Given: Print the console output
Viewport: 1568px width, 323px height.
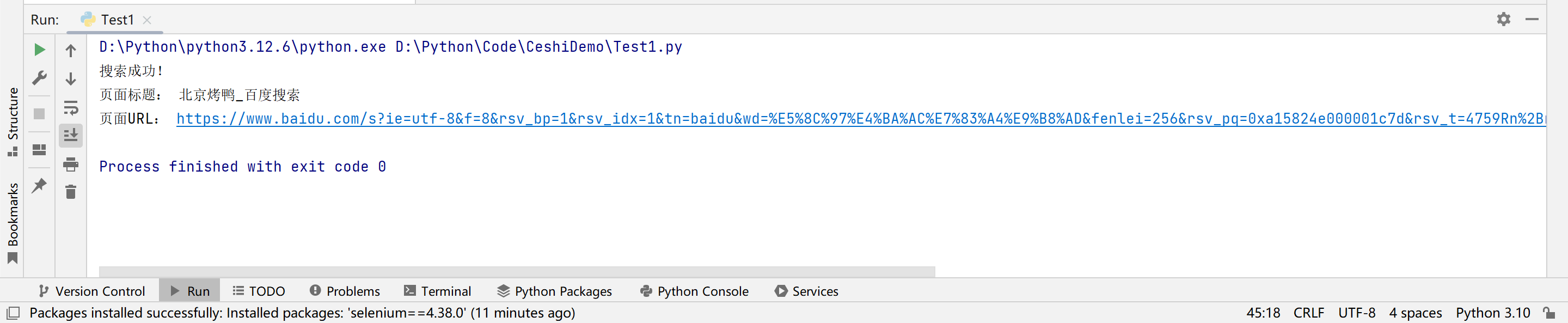Looking at the screenshot, I should 71,164.
